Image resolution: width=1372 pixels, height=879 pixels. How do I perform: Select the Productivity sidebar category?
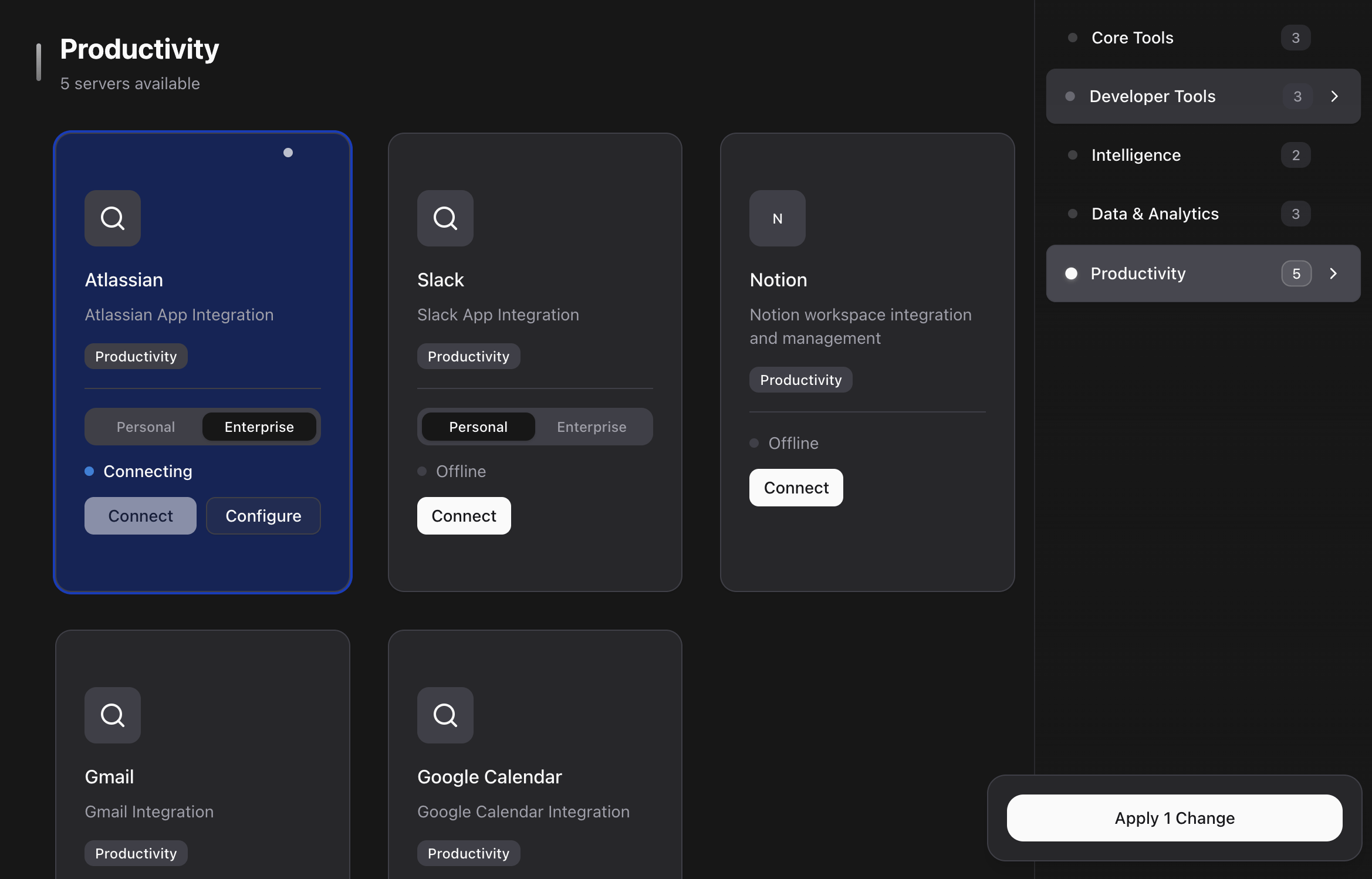[1203, 273]
